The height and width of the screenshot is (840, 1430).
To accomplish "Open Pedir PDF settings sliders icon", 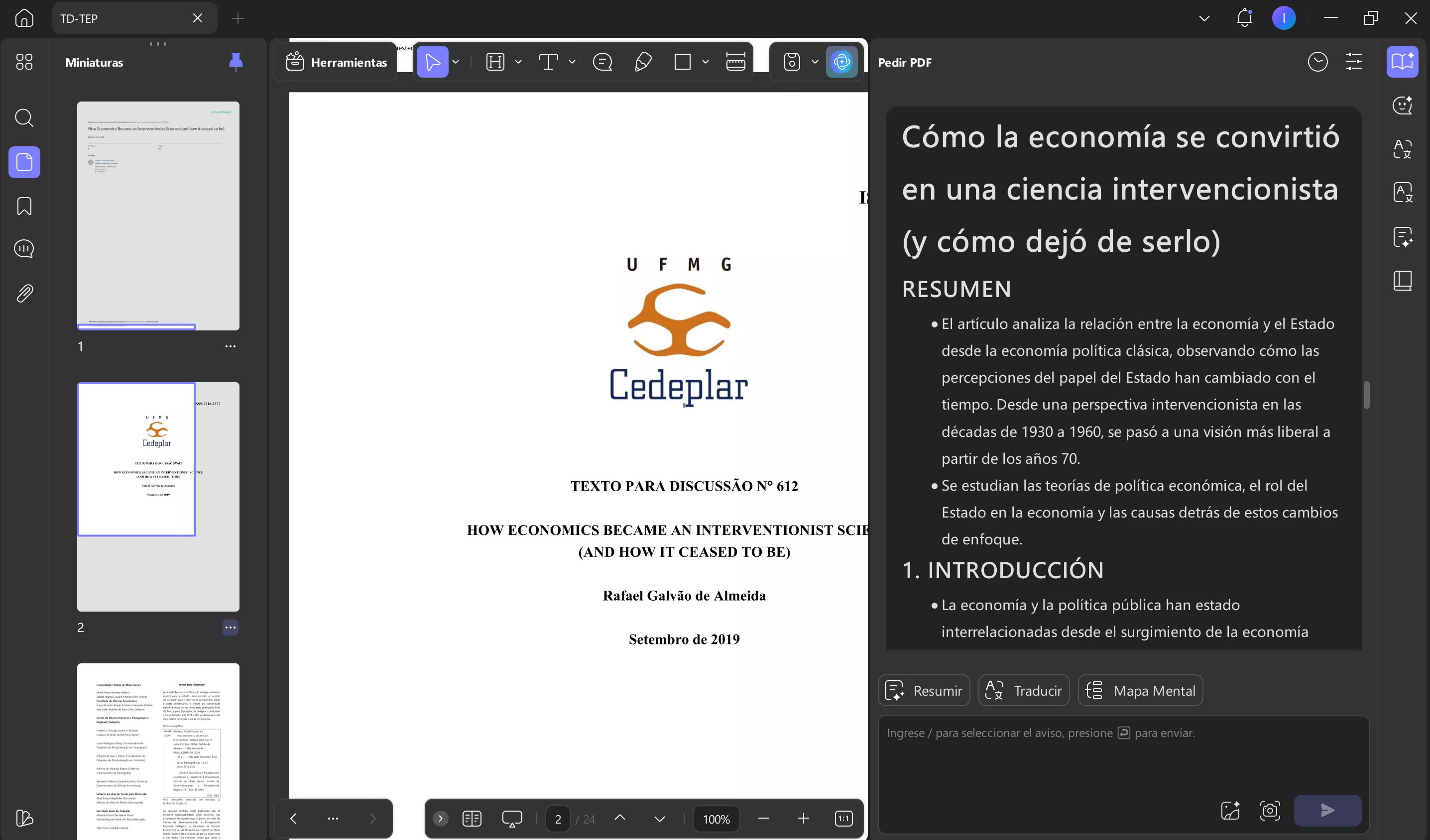I will click(x=1354, y=62).
